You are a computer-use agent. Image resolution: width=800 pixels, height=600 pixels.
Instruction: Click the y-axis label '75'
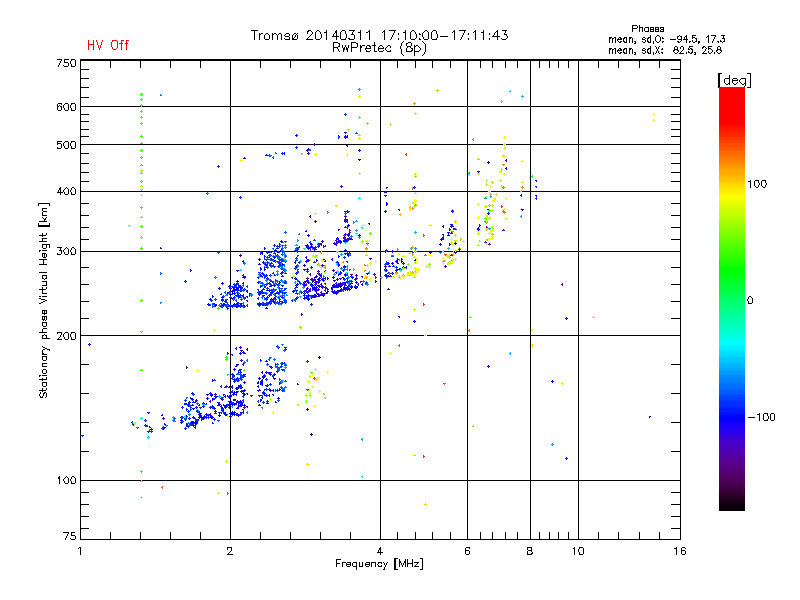coord(70,536)
